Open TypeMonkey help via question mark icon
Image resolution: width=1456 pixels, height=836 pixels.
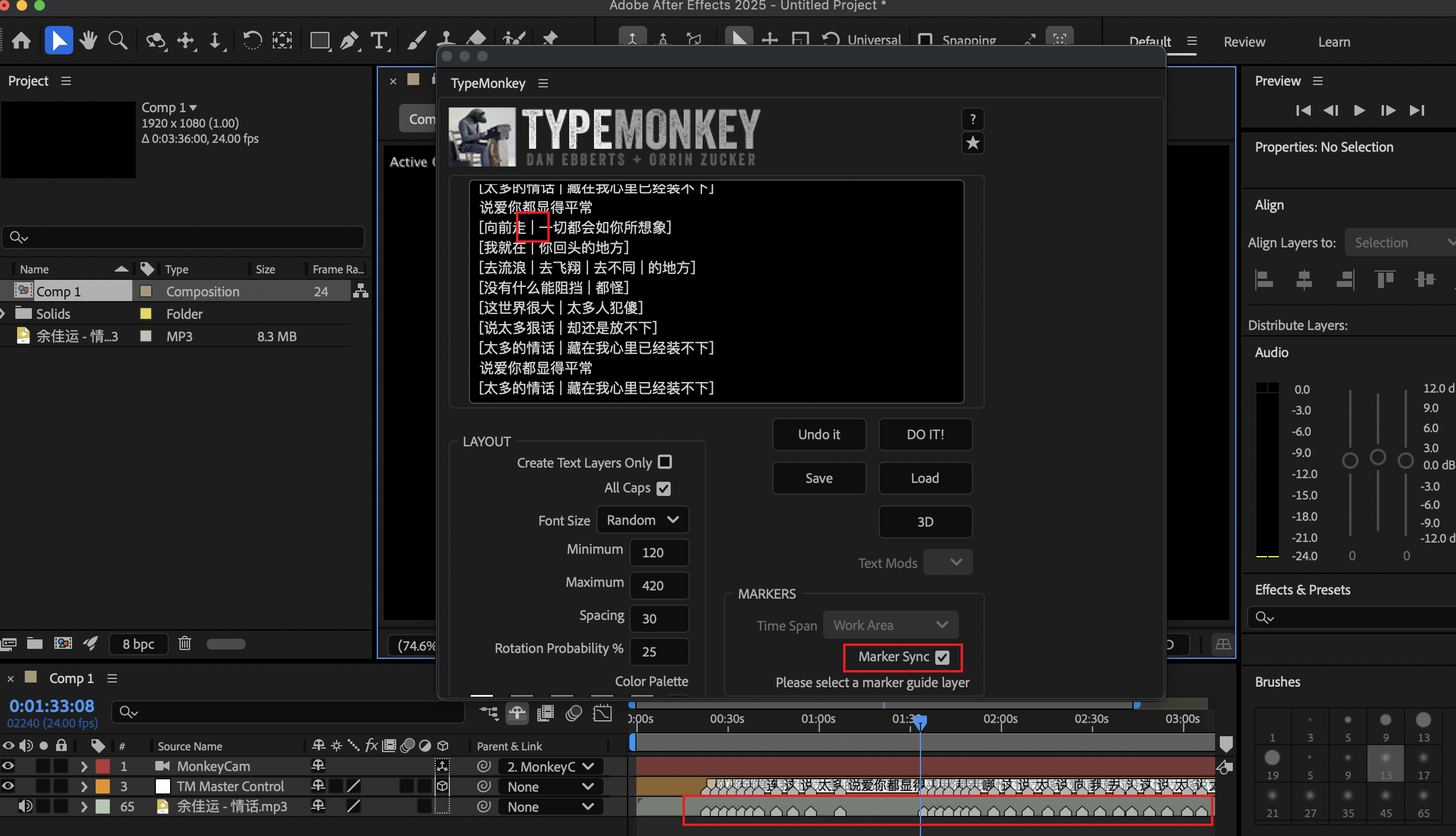972,119
